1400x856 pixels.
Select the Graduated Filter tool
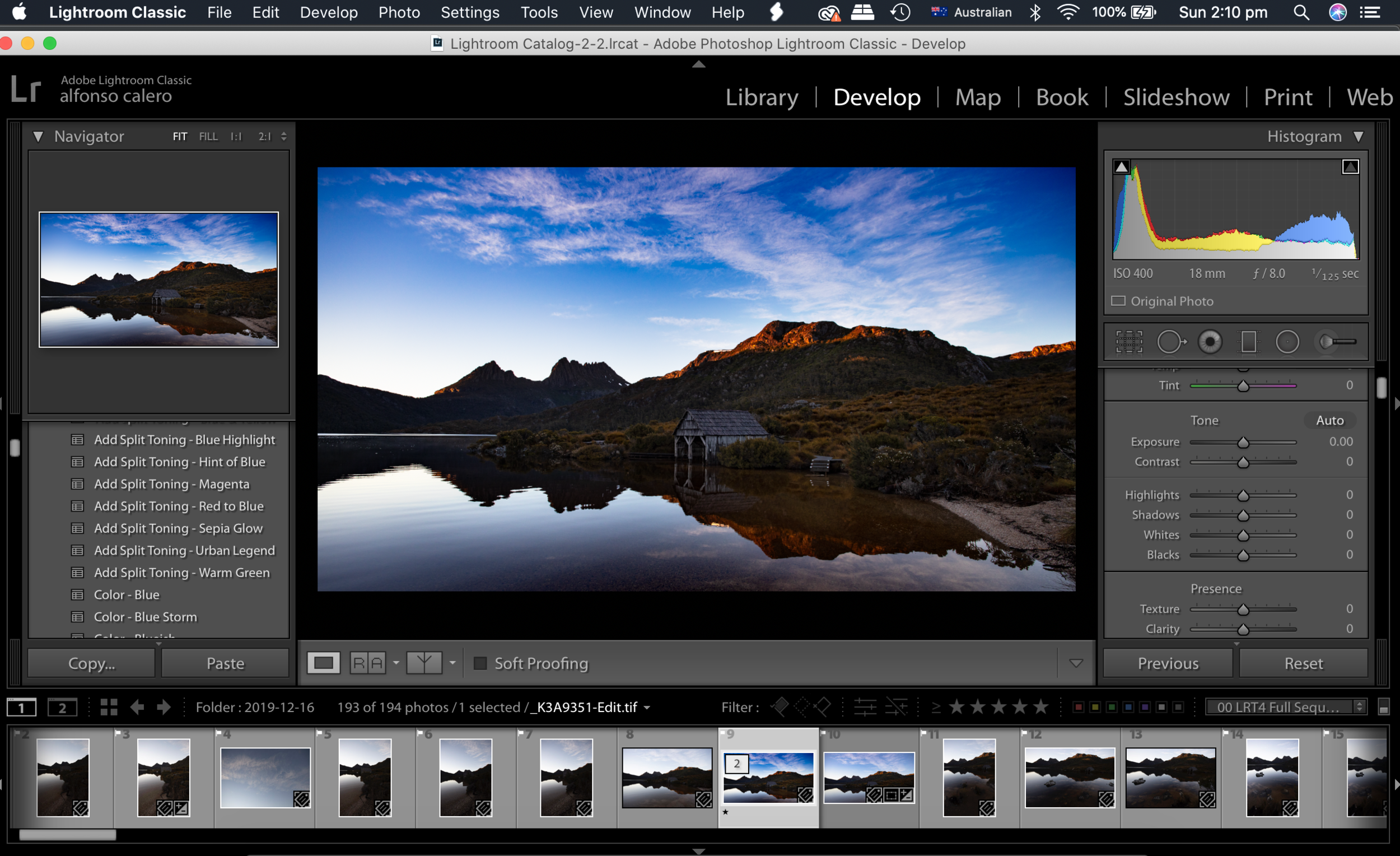1248,342
